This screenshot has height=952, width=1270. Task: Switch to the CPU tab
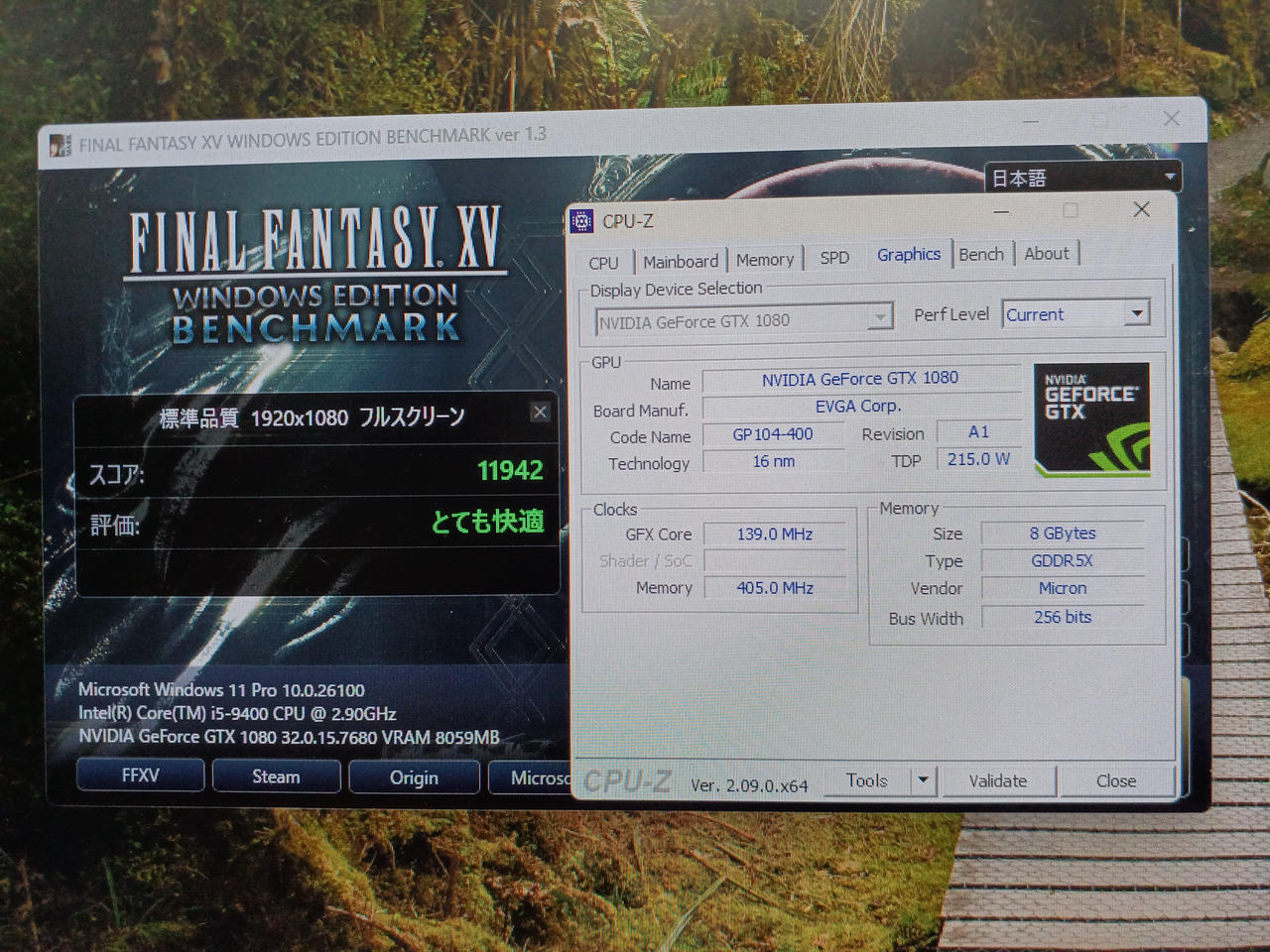(x=603, y=263)
